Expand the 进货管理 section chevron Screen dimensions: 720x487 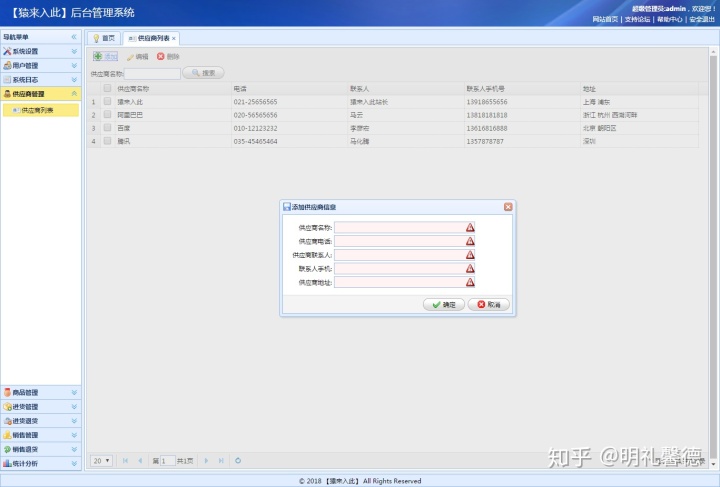point(74,407)
